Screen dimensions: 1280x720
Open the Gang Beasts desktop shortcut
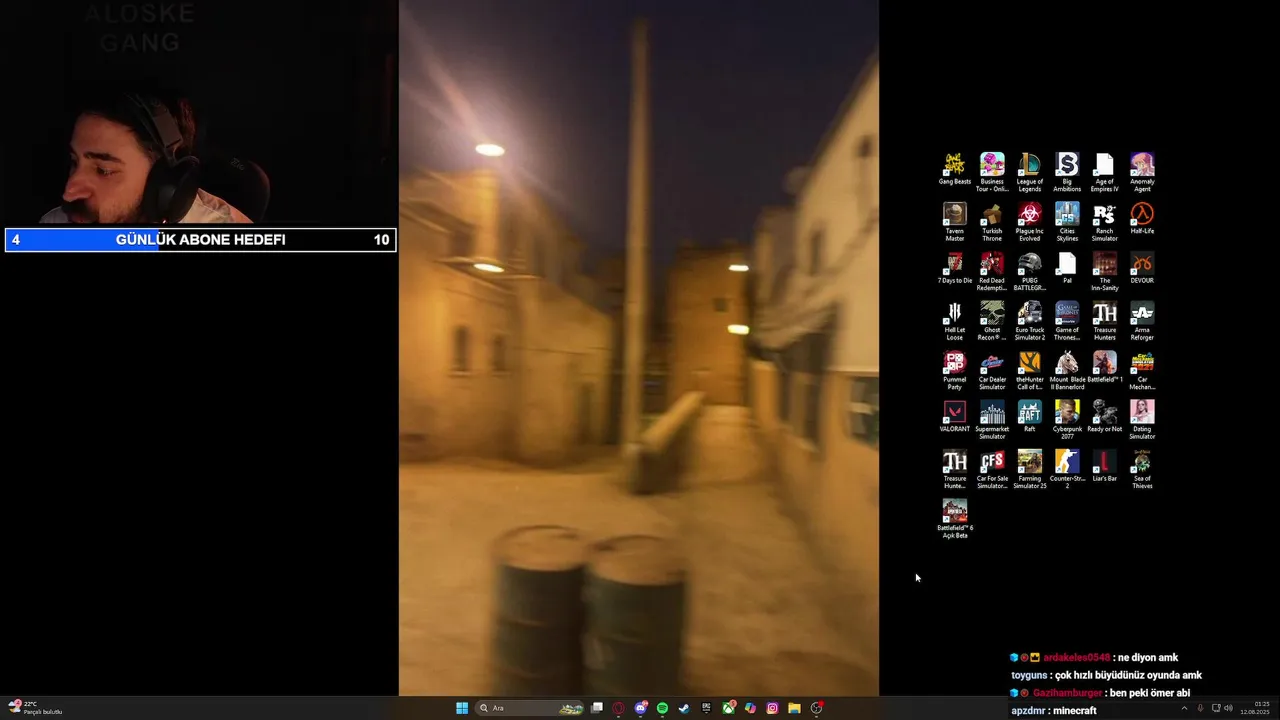pos(955,169)
